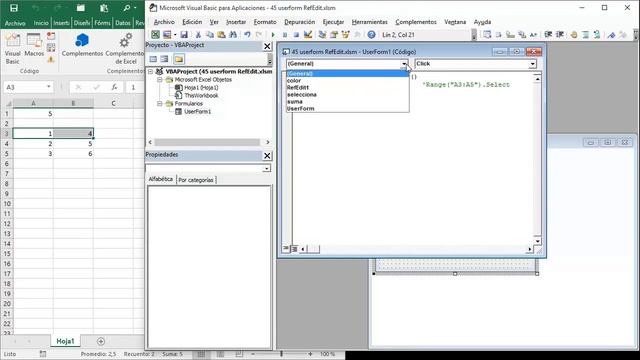
Task: Click the Comment Block icon in the Edit toolbar
Action: pyautogui.click(x=585, y=35)
